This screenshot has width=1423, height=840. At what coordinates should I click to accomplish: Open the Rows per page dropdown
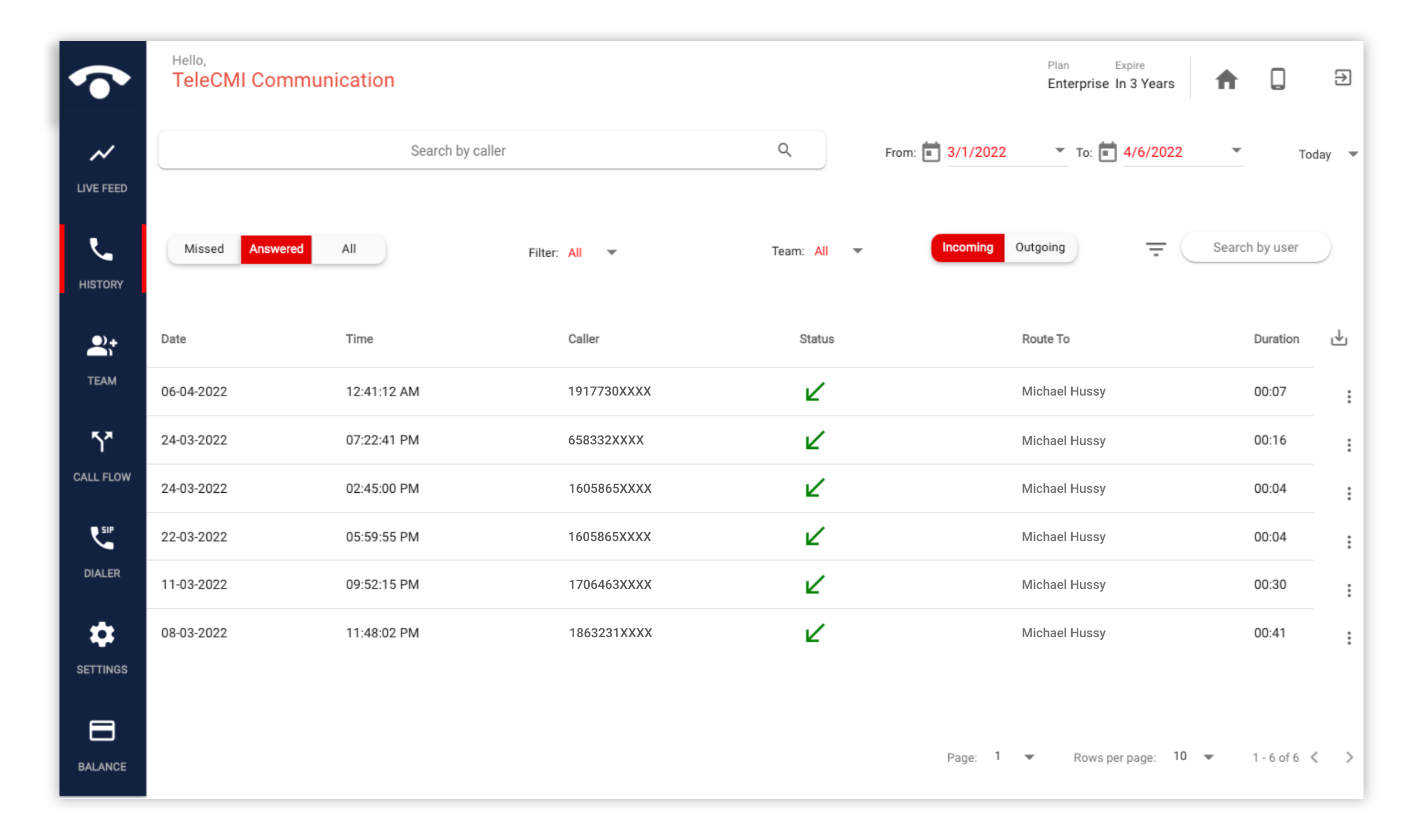click(1193, 757)
